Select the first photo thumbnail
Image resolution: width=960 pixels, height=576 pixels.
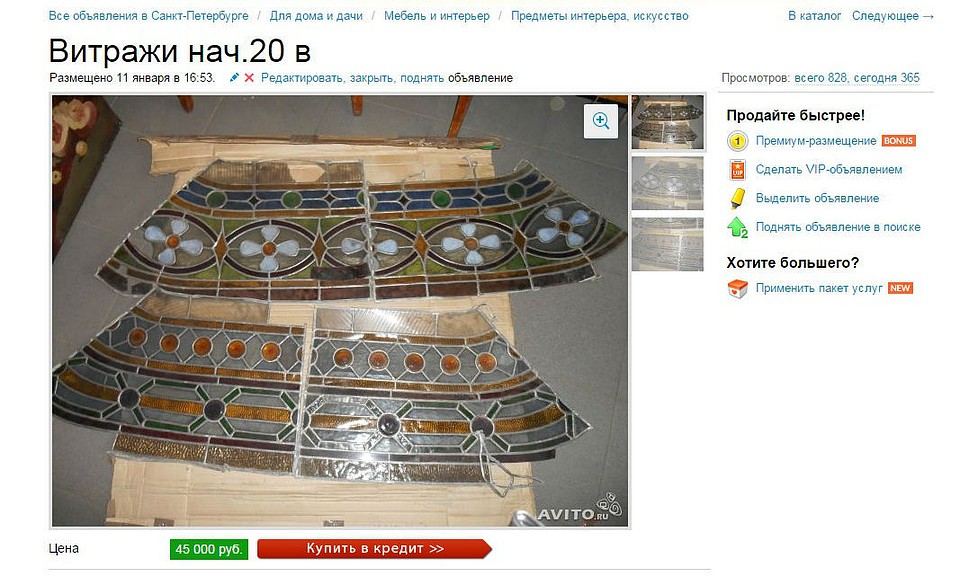coord(667,122)
